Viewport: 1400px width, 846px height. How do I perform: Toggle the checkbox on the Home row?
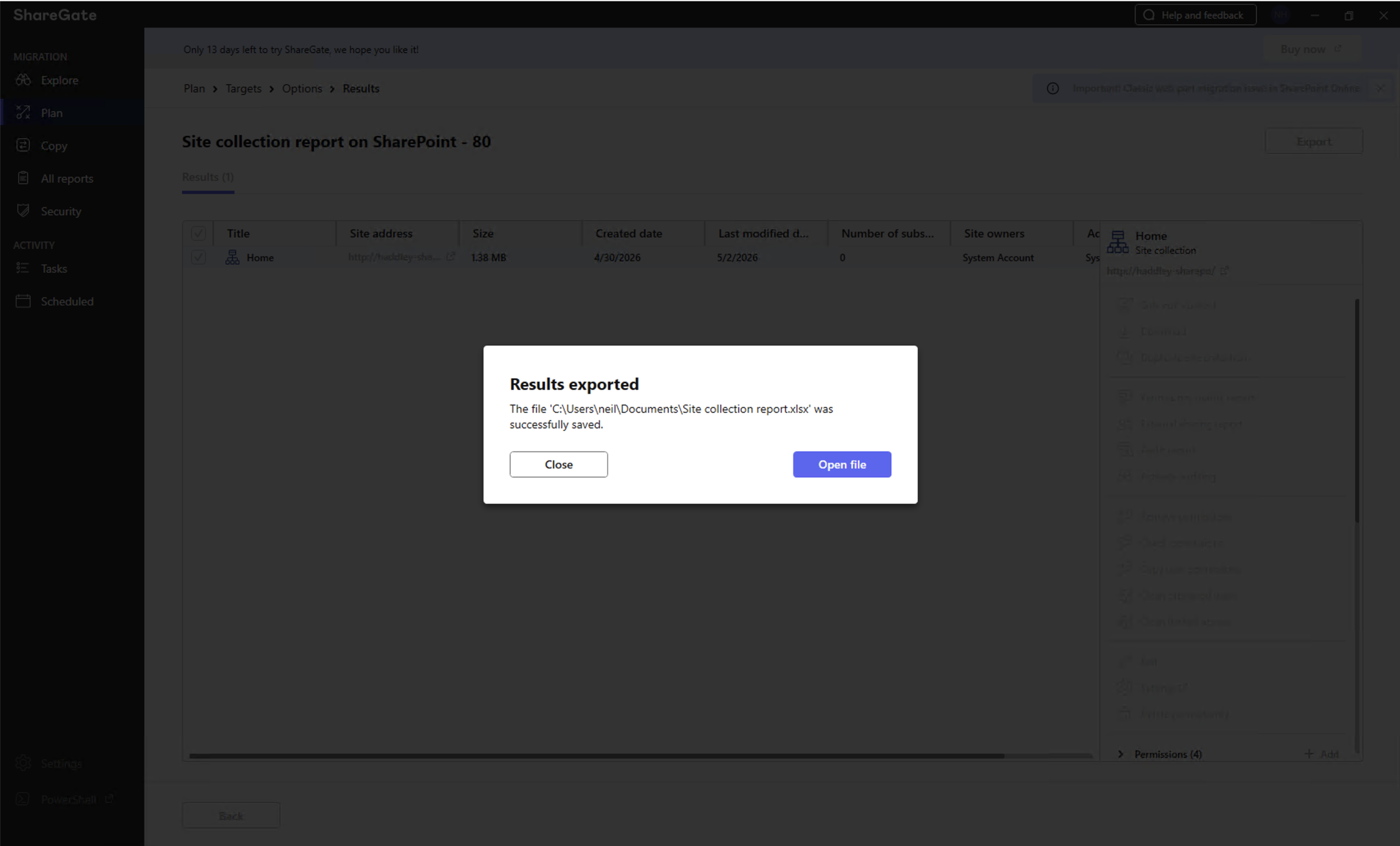pyautogui.click(x=198, y=257)
